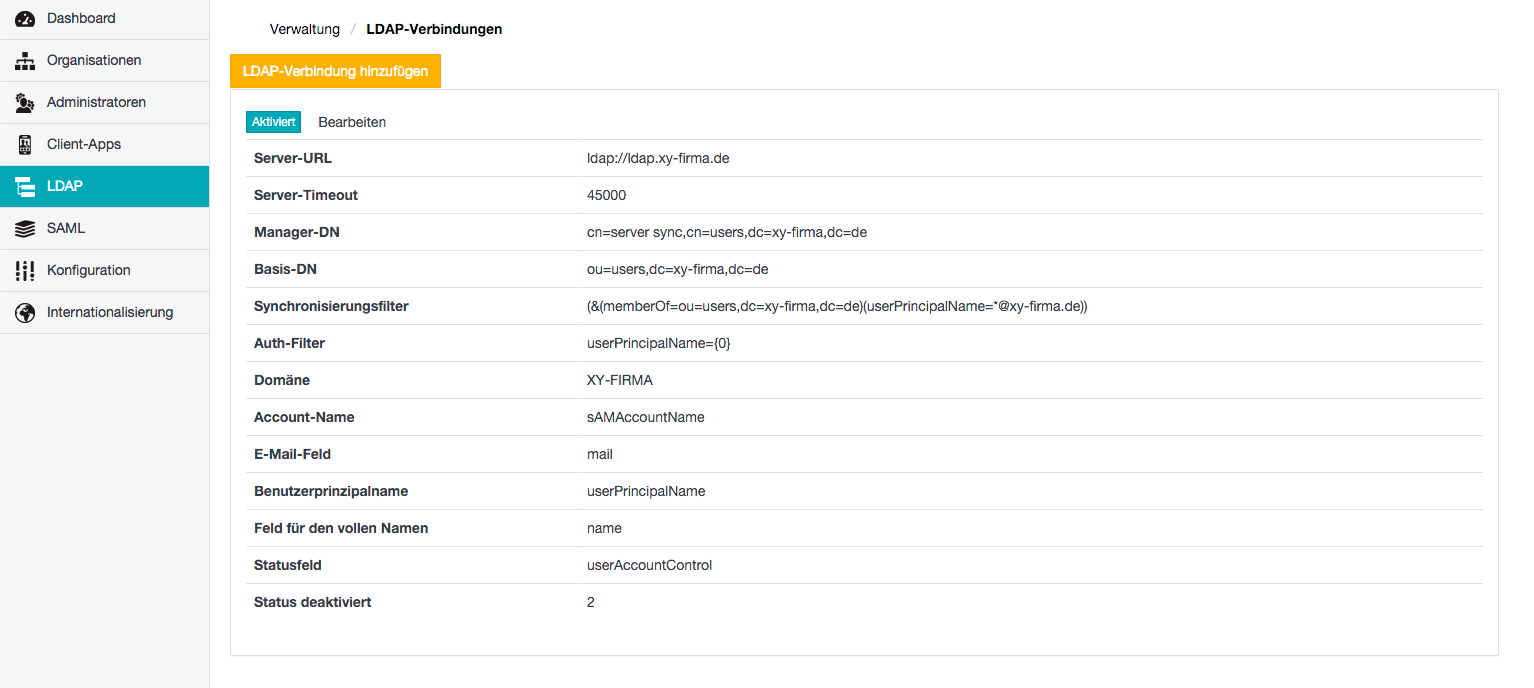This screenshot has width=1534, height=688.
Task: Click the Client-Apps phone icon
Action: 25,145
